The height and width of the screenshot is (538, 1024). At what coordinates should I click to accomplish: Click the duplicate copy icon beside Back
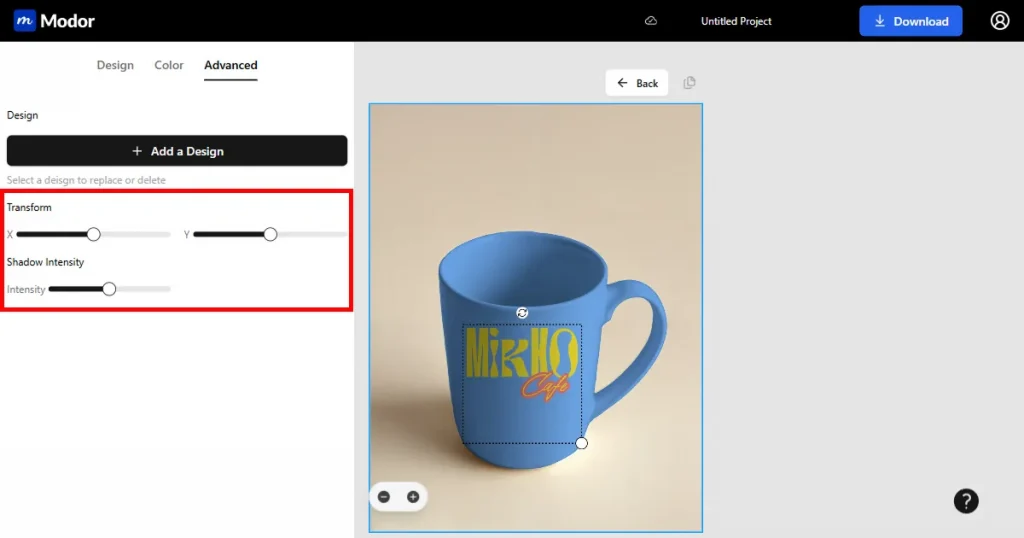690,83
